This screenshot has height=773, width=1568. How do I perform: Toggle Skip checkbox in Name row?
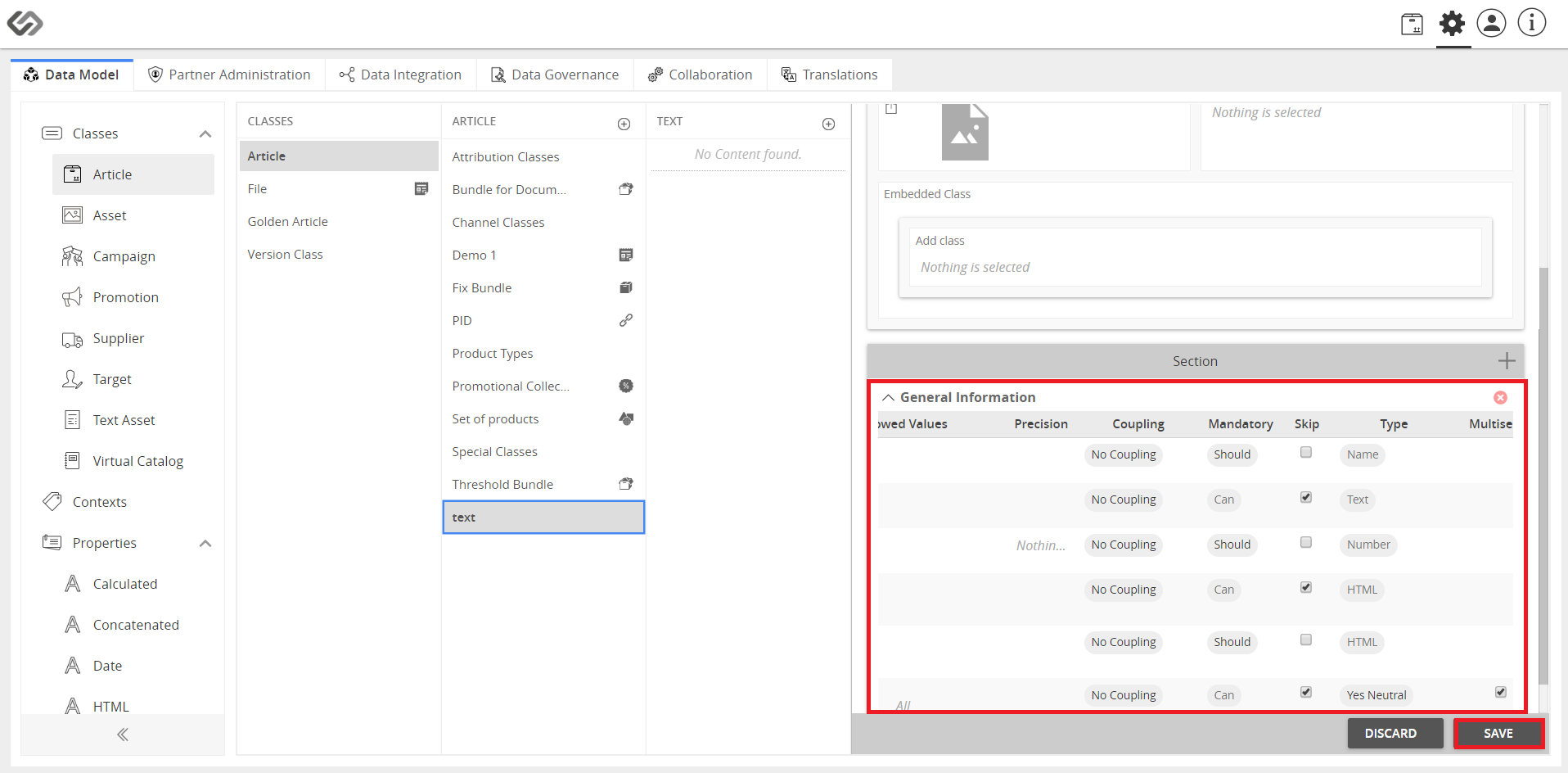tap(1306, 452)
